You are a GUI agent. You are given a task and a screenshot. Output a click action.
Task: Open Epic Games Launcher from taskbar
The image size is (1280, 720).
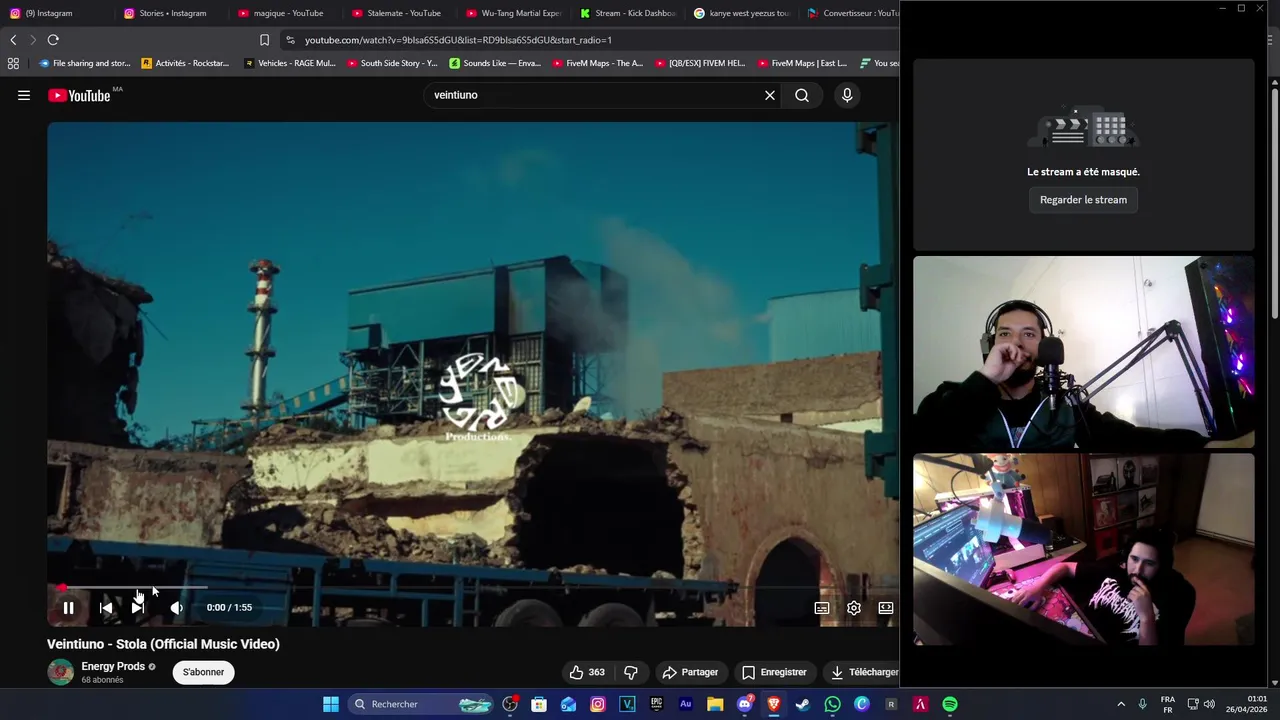pos(656,704)
